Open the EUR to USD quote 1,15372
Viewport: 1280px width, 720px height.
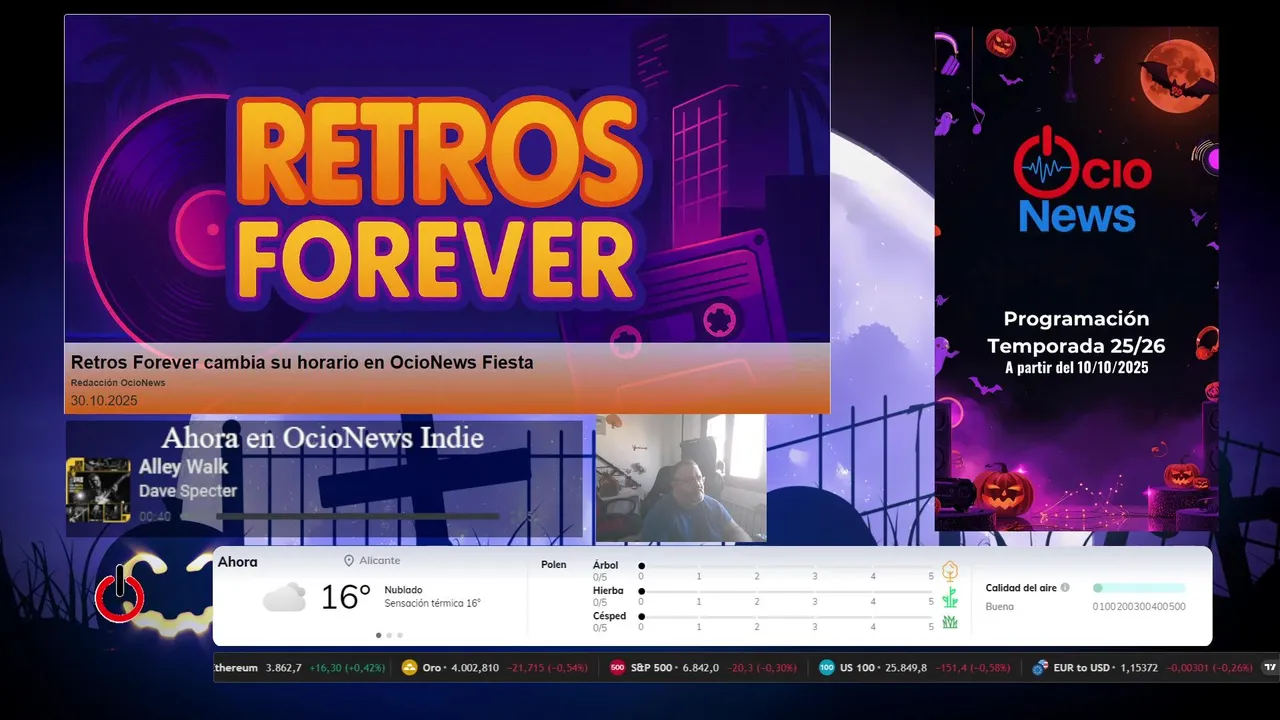pos(1139,668)
